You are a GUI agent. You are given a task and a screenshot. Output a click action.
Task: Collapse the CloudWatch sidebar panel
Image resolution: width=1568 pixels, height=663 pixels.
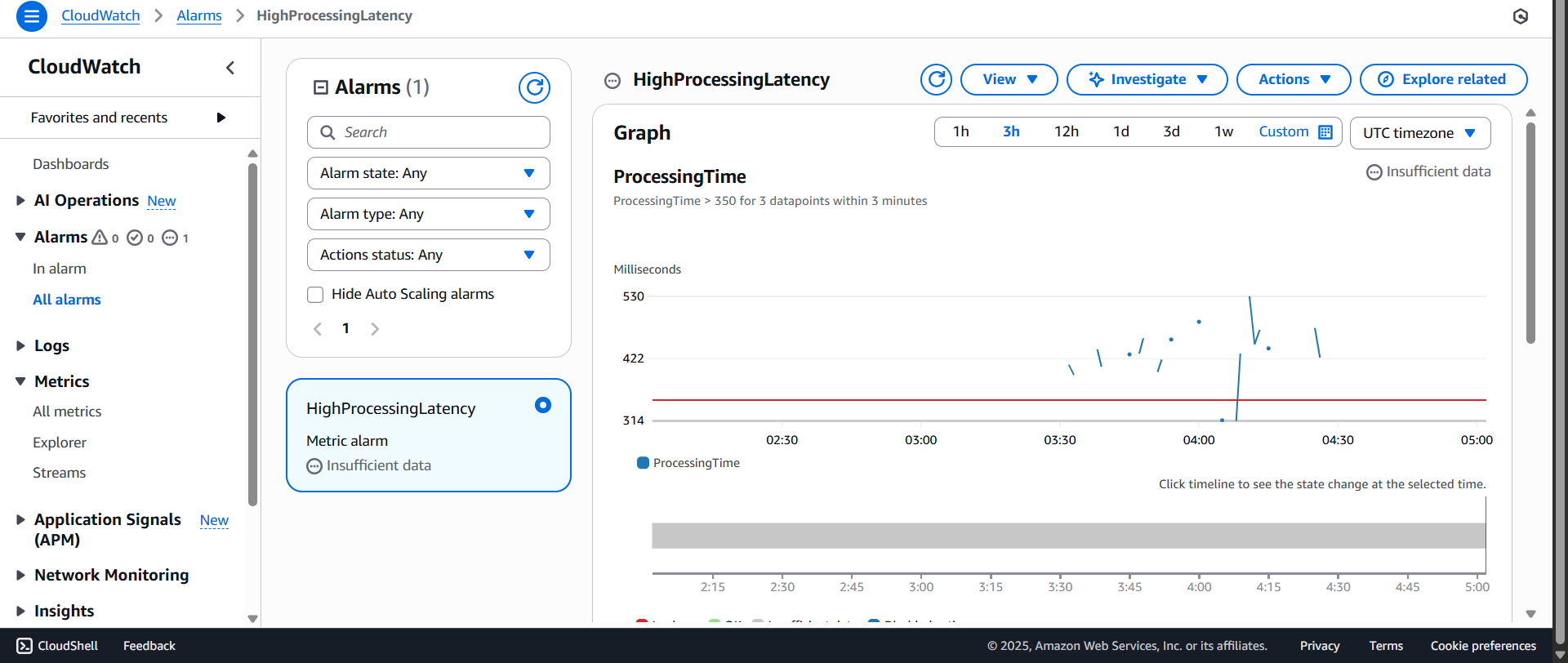230,68
